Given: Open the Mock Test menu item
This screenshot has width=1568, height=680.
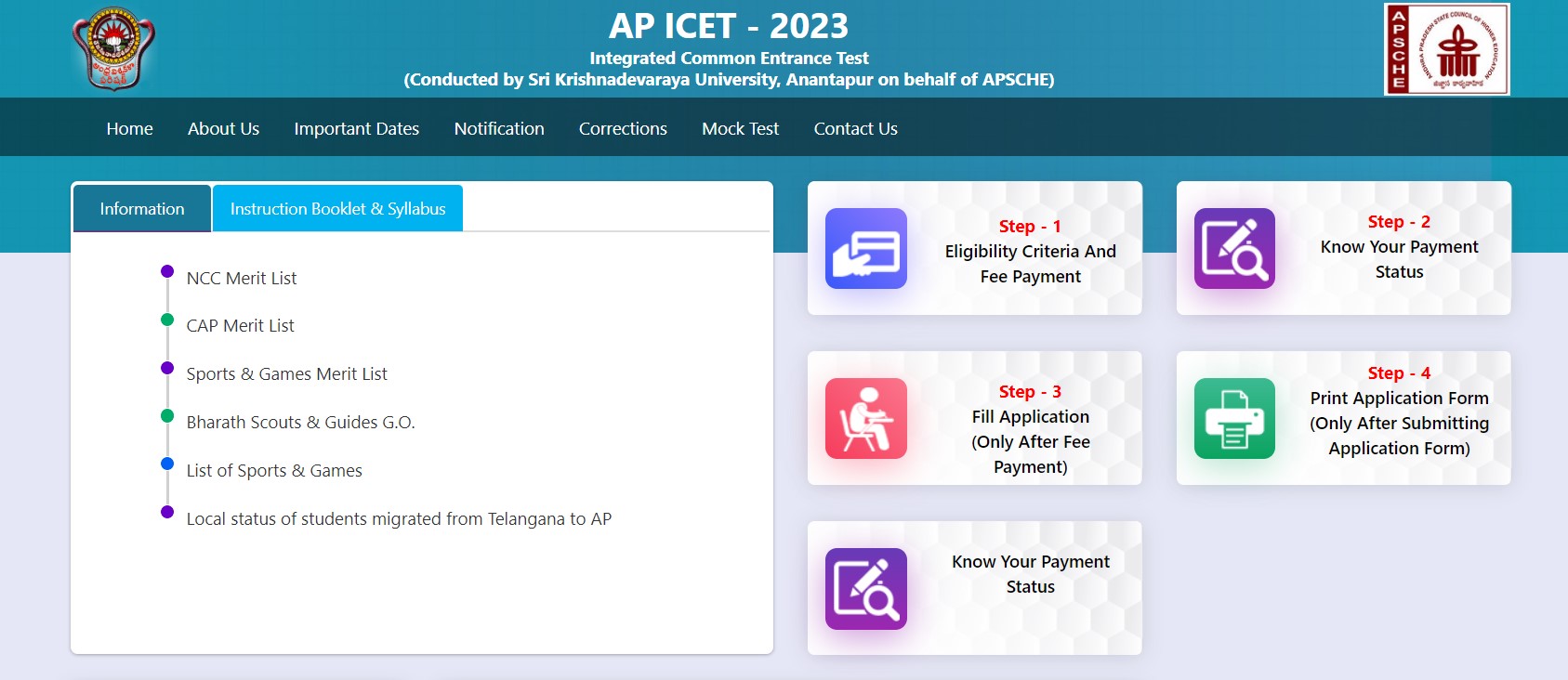Looking at the screenshot, I should point(740,128).
